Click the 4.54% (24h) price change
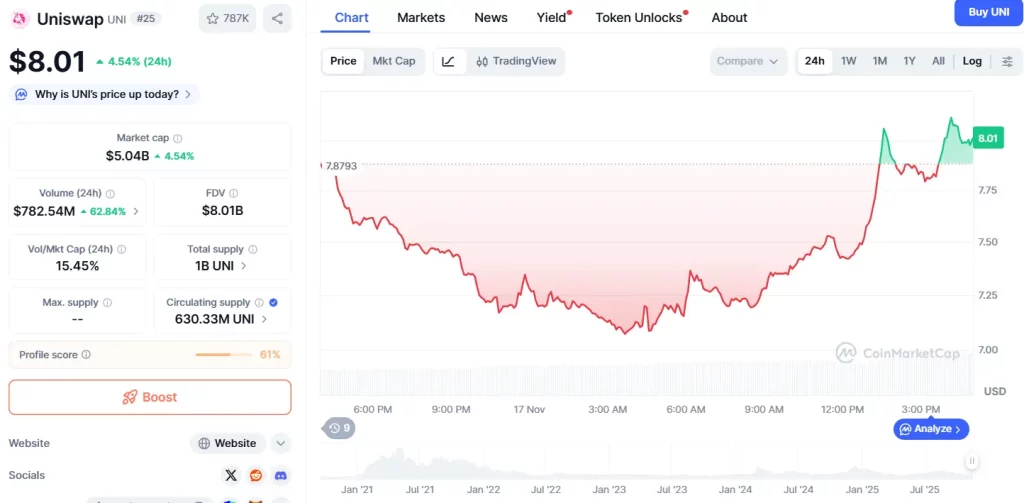The image size is (1024, 503). tap(133, 61)
